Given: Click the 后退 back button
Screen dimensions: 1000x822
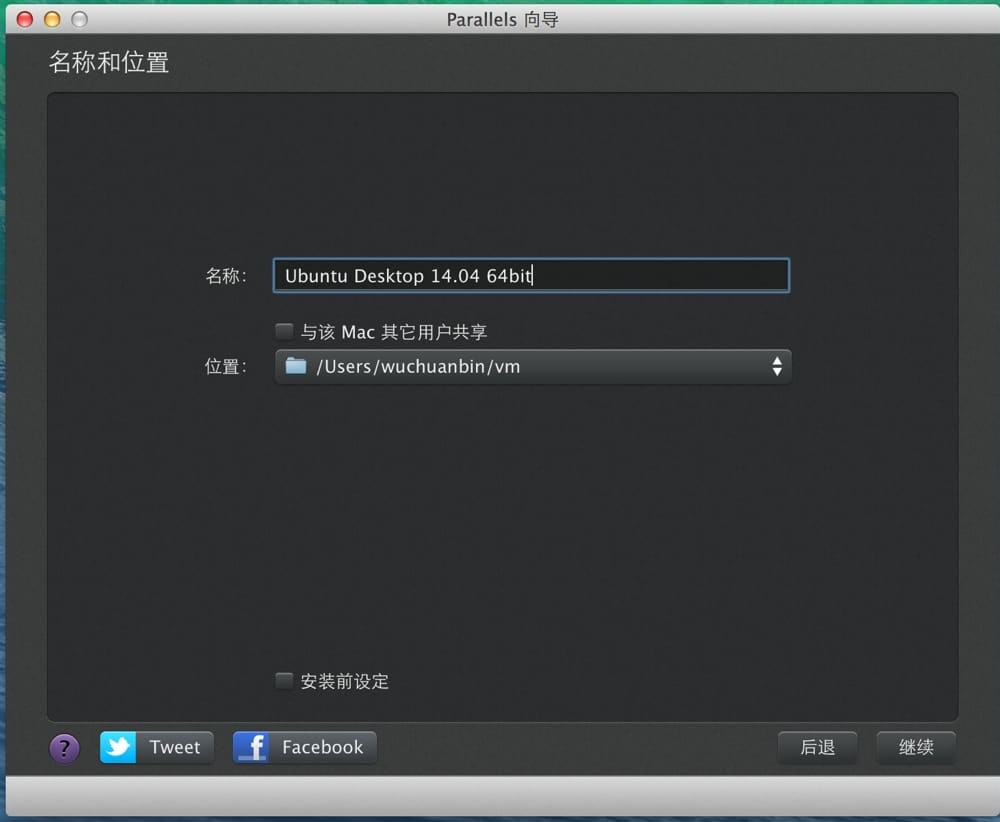Looking at the screenshot, I should [817, 747].
